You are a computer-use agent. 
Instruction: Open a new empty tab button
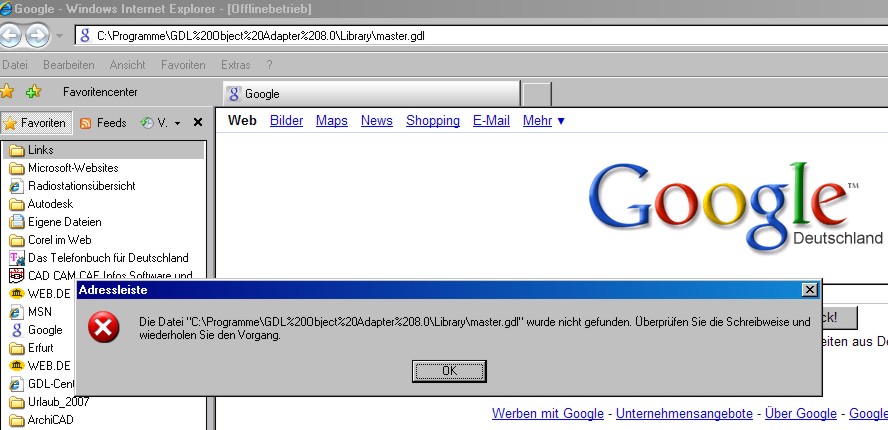[537, 94]
